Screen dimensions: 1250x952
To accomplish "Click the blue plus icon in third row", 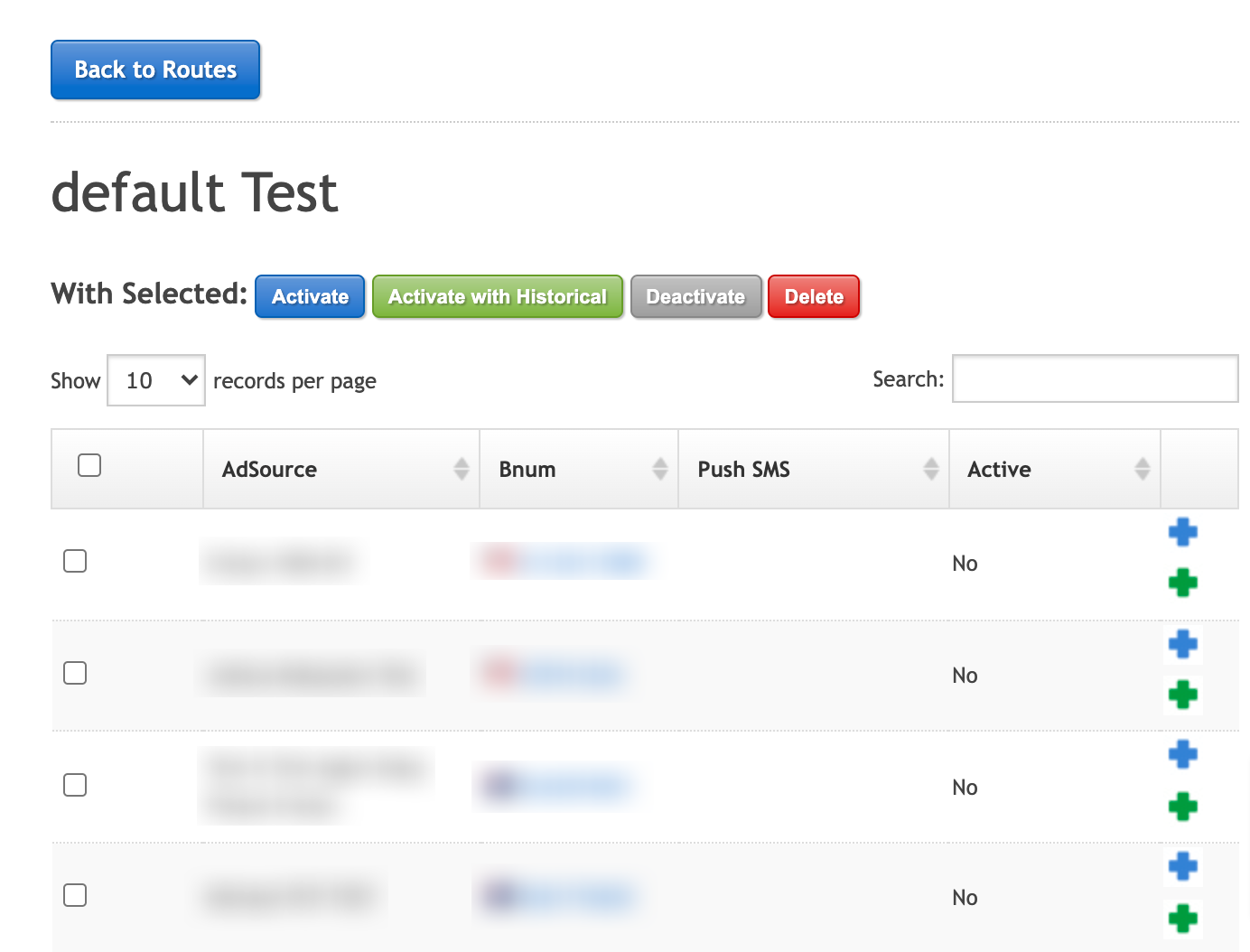I will (x=1182, y=754).
